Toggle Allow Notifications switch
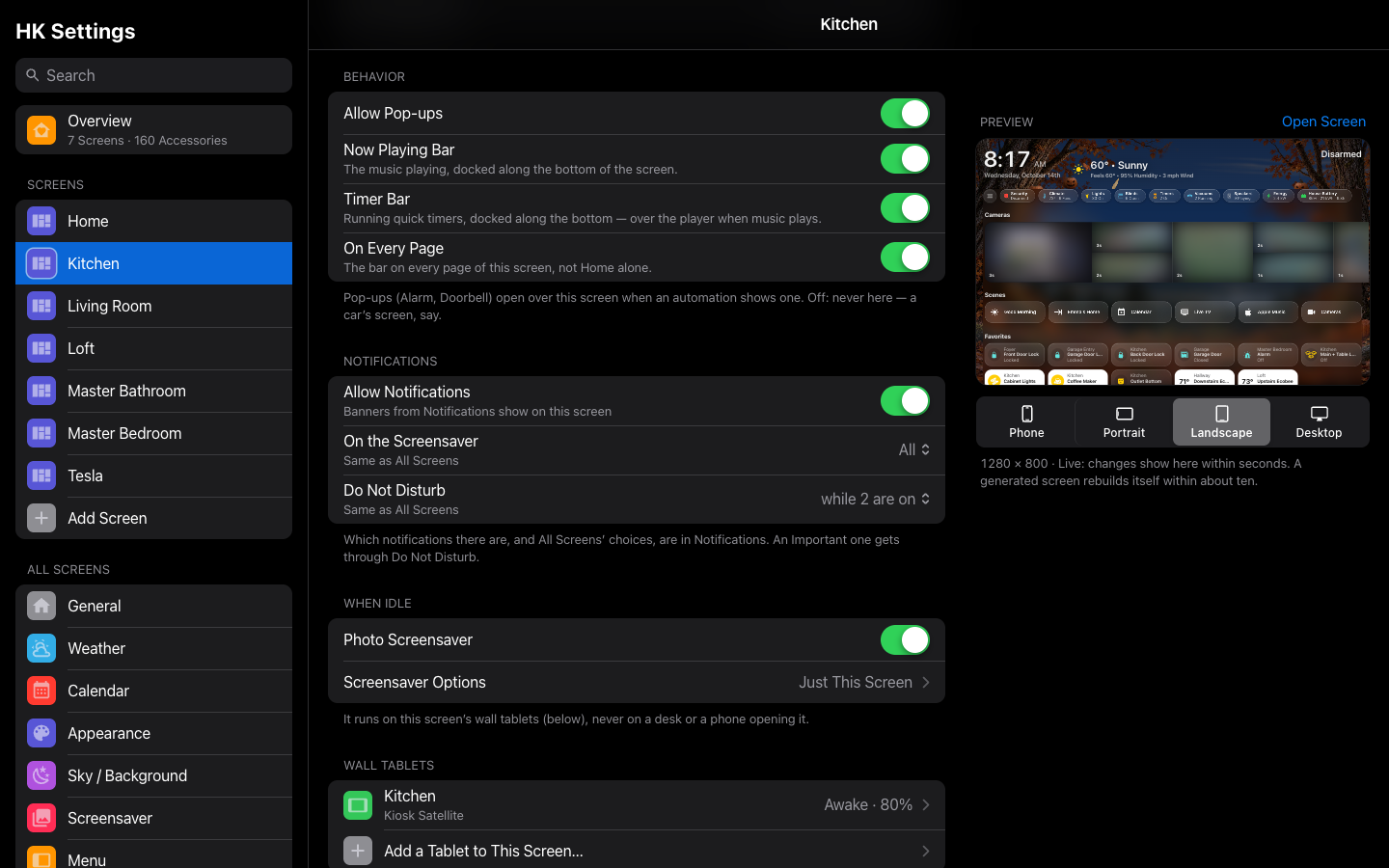Viewport: 1389px width, 868px height. click(x=905, y=400)
